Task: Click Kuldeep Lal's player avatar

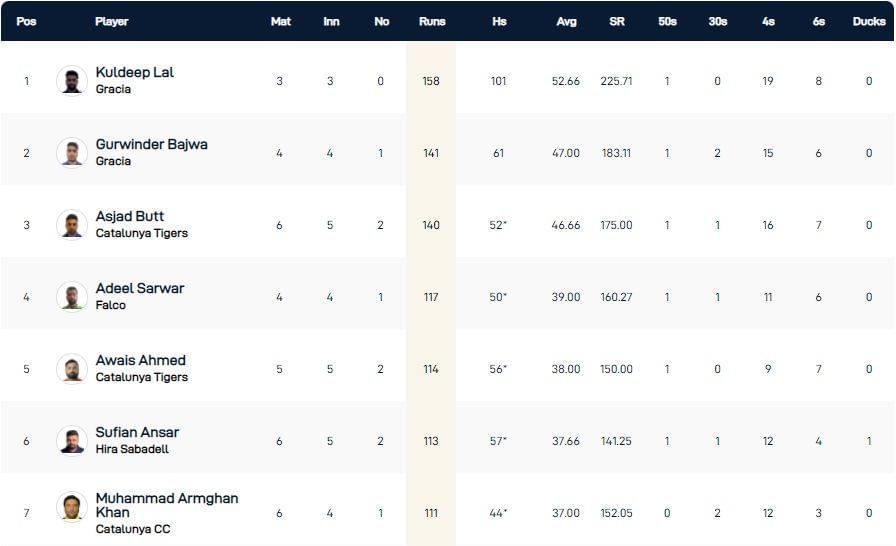Action: (x=71, y=81)
